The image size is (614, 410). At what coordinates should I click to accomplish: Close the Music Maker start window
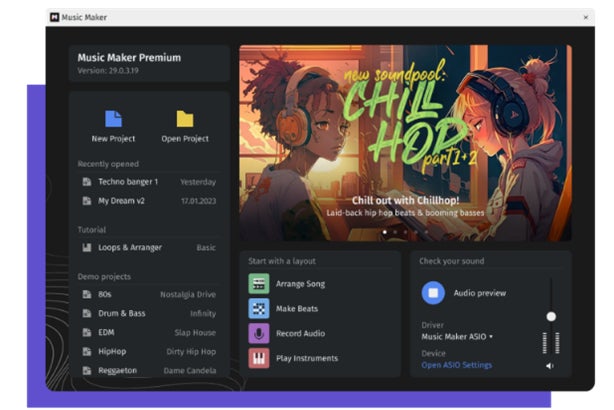tap(586, 17)
